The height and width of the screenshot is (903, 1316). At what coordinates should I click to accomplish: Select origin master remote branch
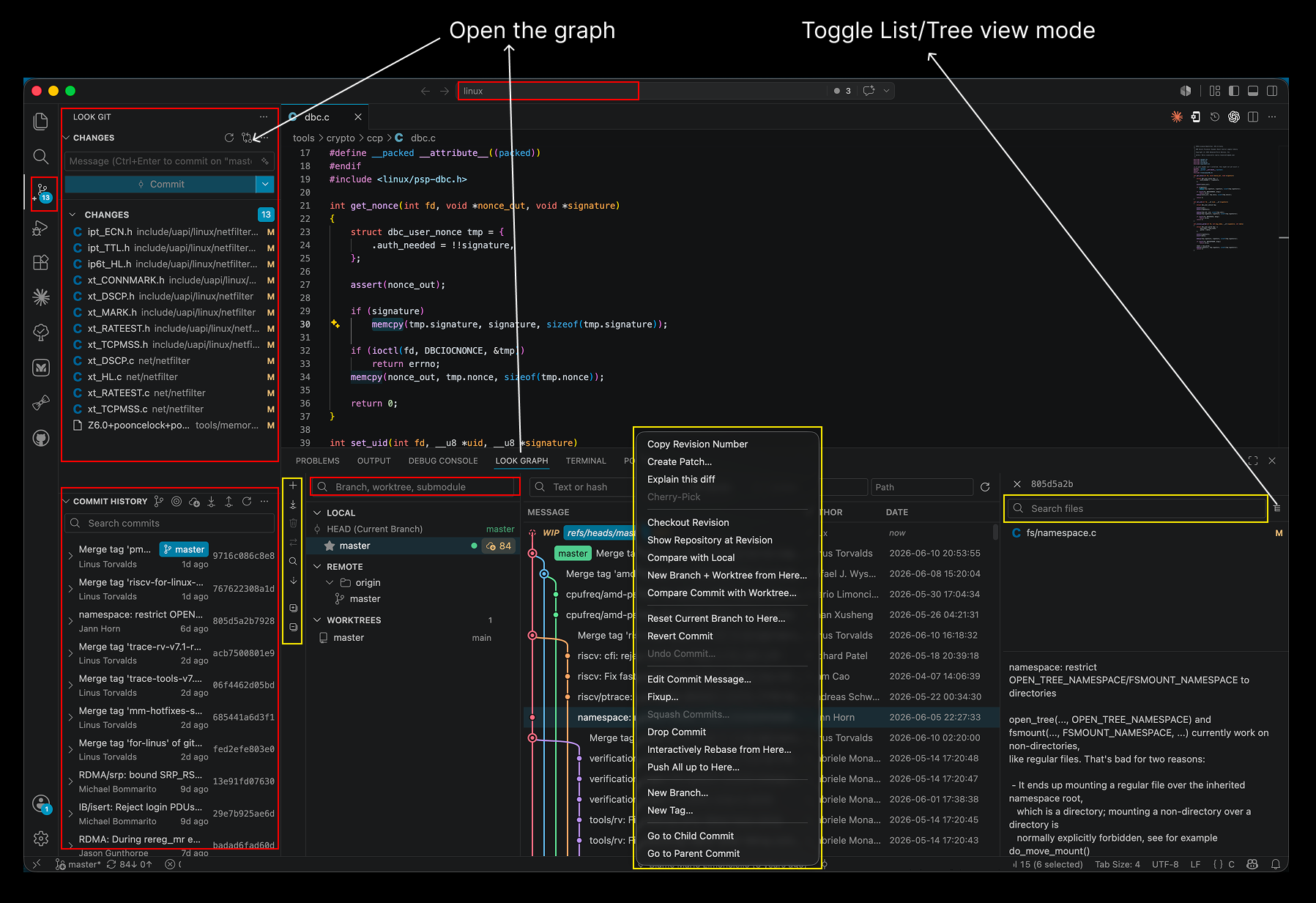coord(365,599)
